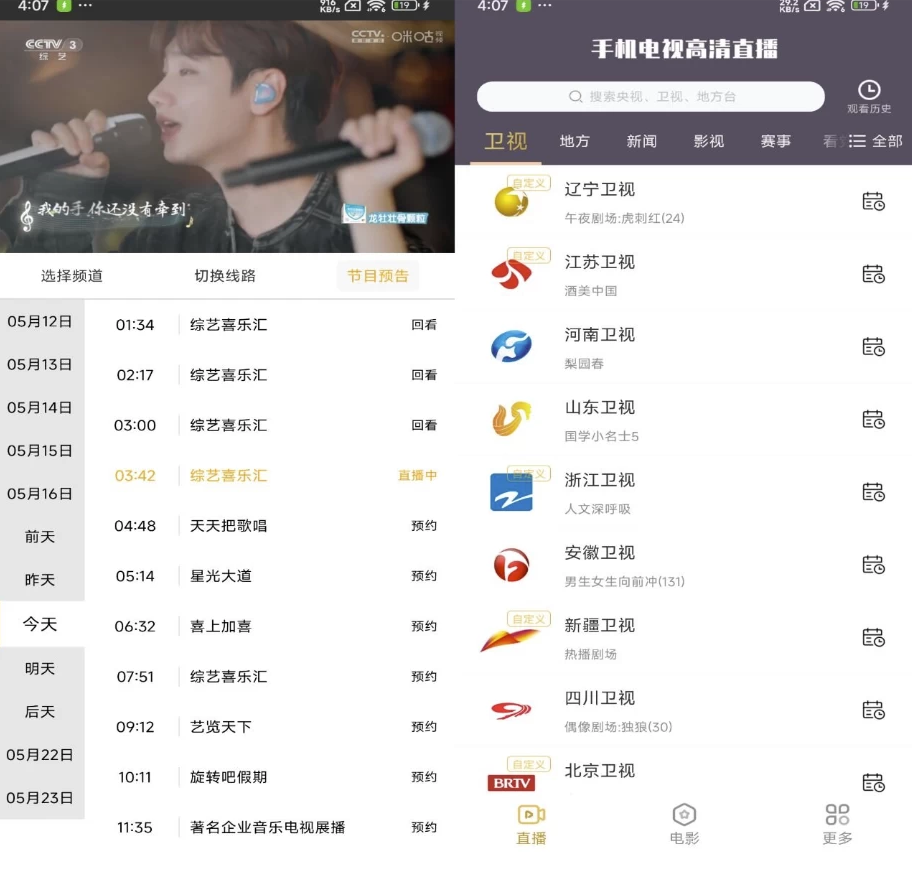The width and height of the screenshot is (912, 870).
Task: Tap the CCTV-3 video player preview
Action: (x=227, y=137)
